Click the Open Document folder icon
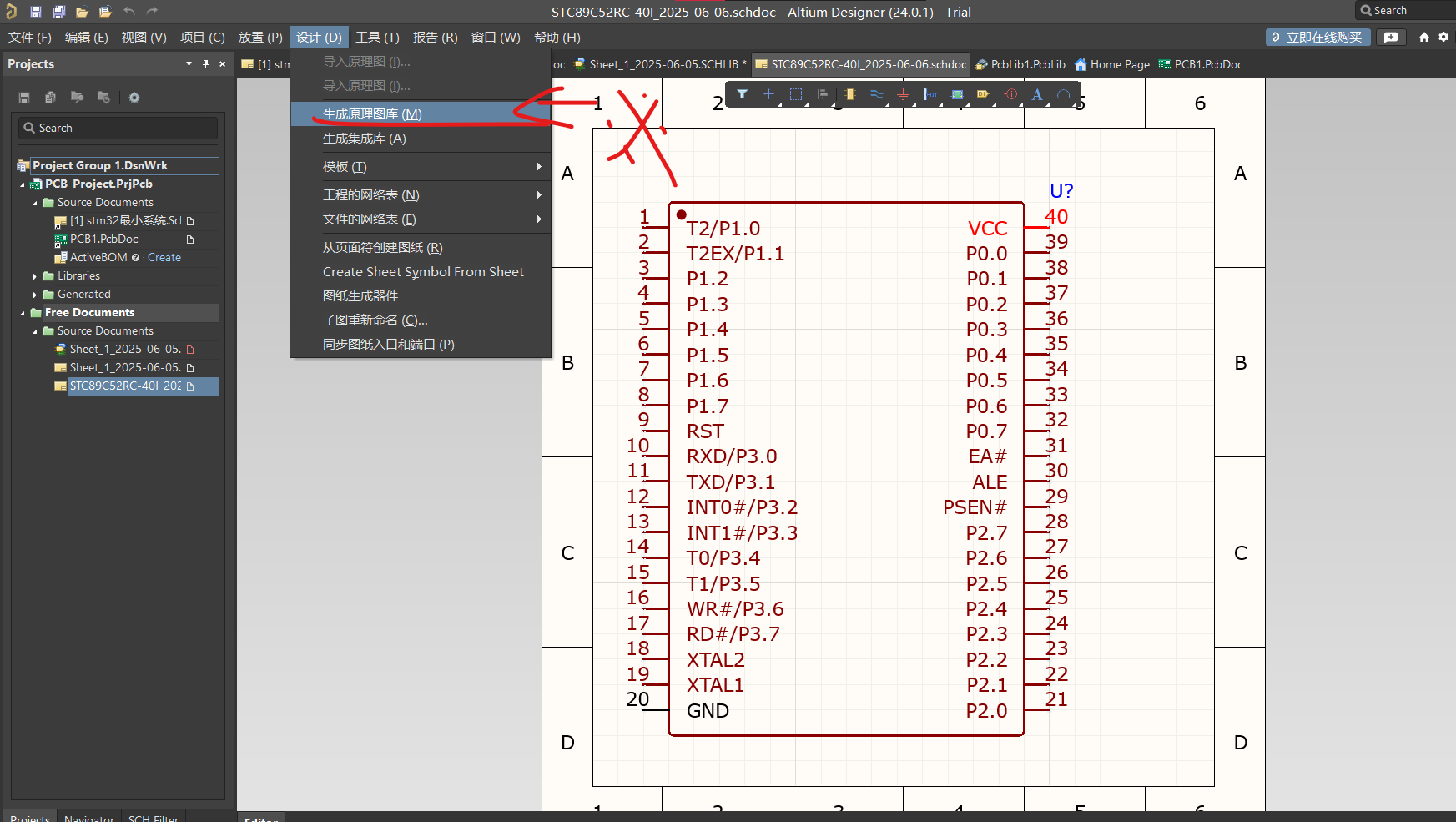 click(x=82, y=12)
